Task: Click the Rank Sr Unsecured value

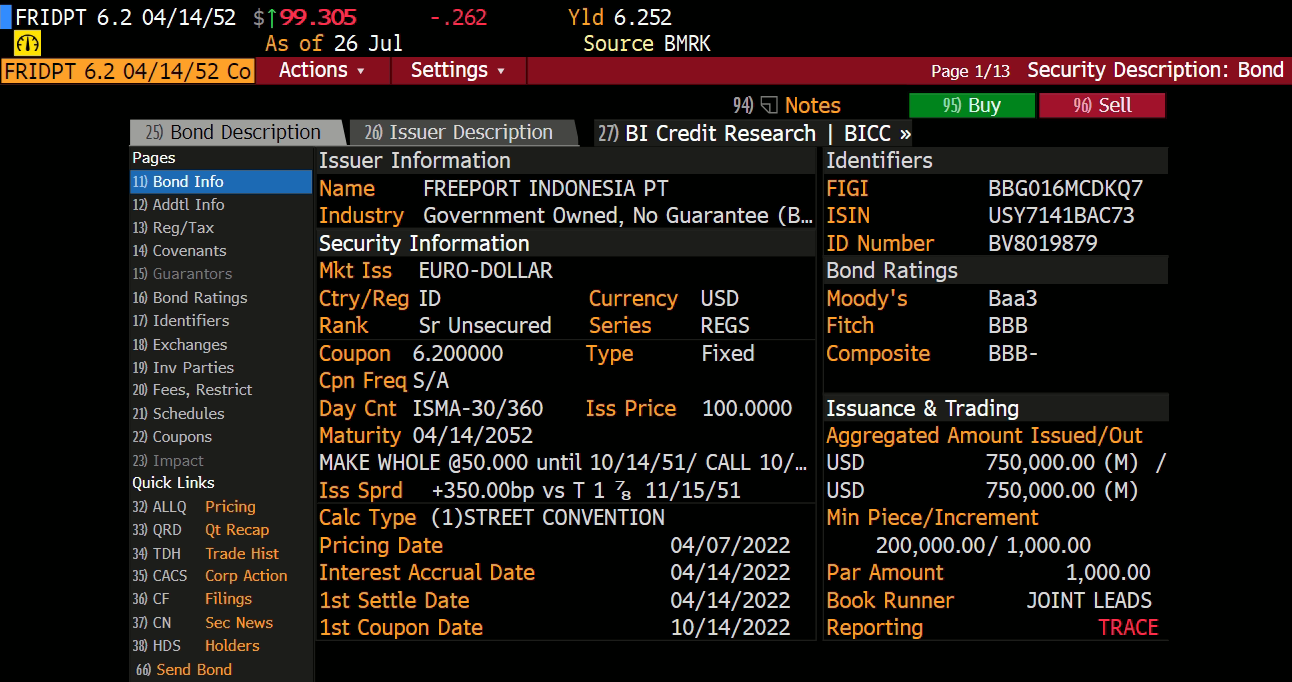Action: pyautogui.click(x=485, y=326)
